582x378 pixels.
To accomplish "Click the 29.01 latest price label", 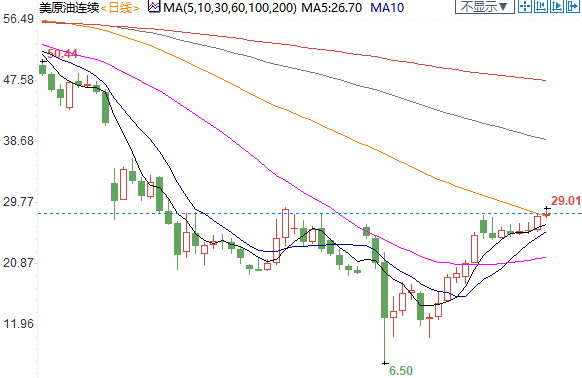I will coord(566,201).
